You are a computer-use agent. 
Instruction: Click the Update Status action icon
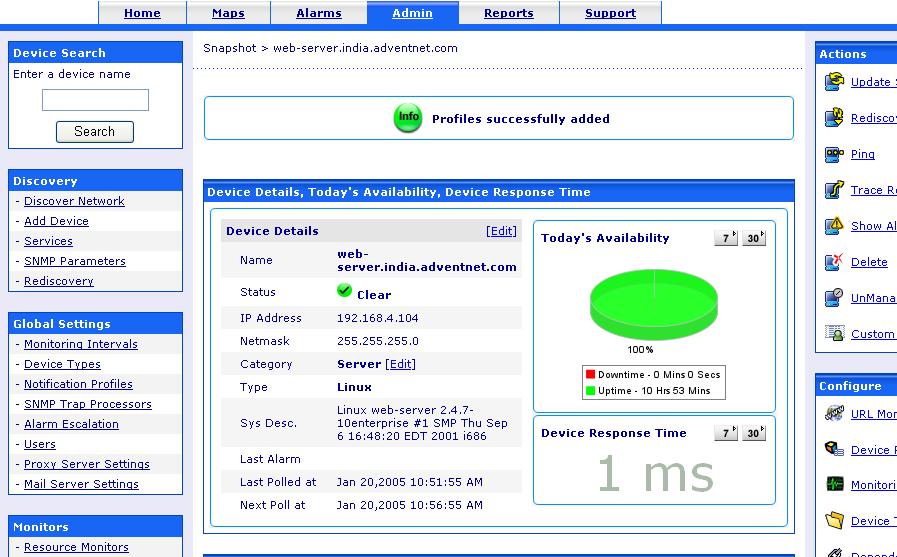pyautogui.click(x=834, y=81)
